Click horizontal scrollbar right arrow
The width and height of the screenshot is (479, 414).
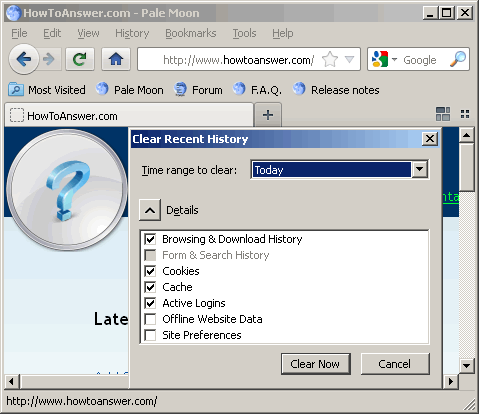click(451, 381)
